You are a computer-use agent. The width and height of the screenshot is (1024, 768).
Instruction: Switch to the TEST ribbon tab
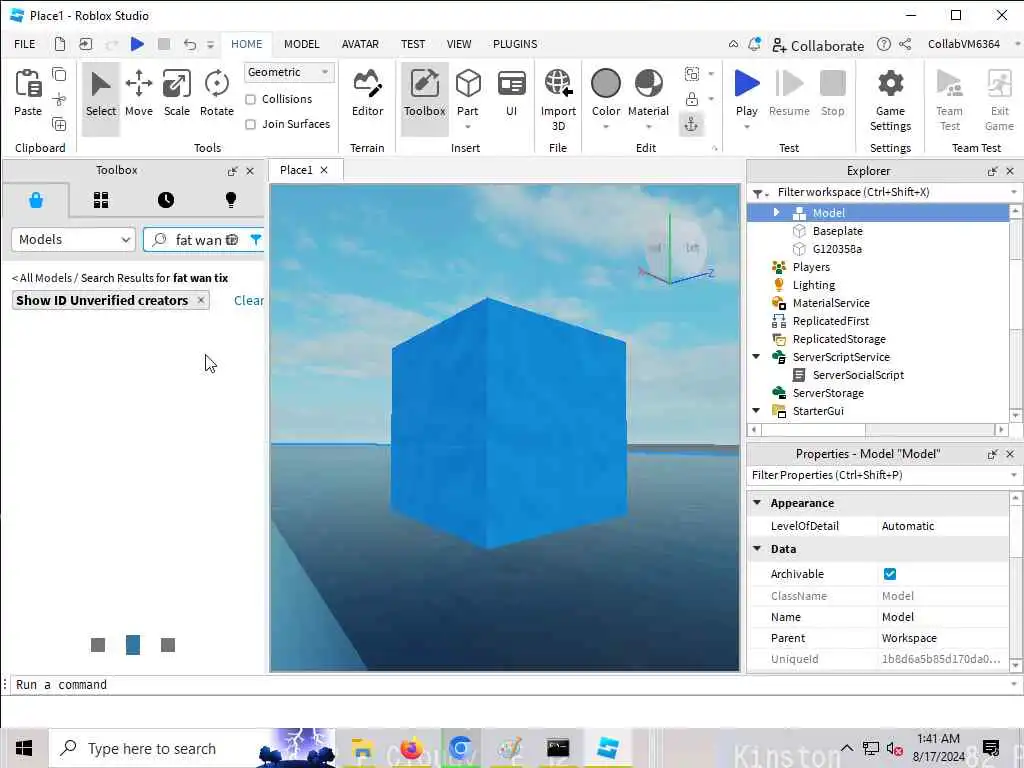(x=413, y=44)
